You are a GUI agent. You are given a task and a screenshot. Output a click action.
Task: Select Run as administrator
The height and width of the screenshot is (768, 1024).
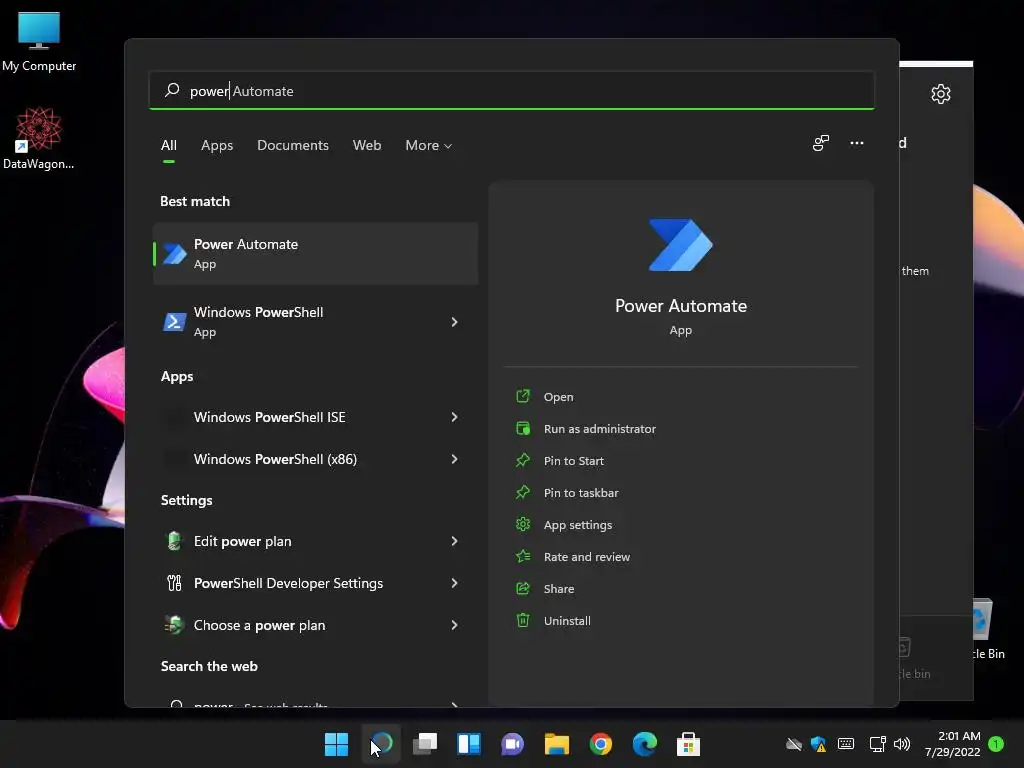pyautogui.click(x=600, y=428)
